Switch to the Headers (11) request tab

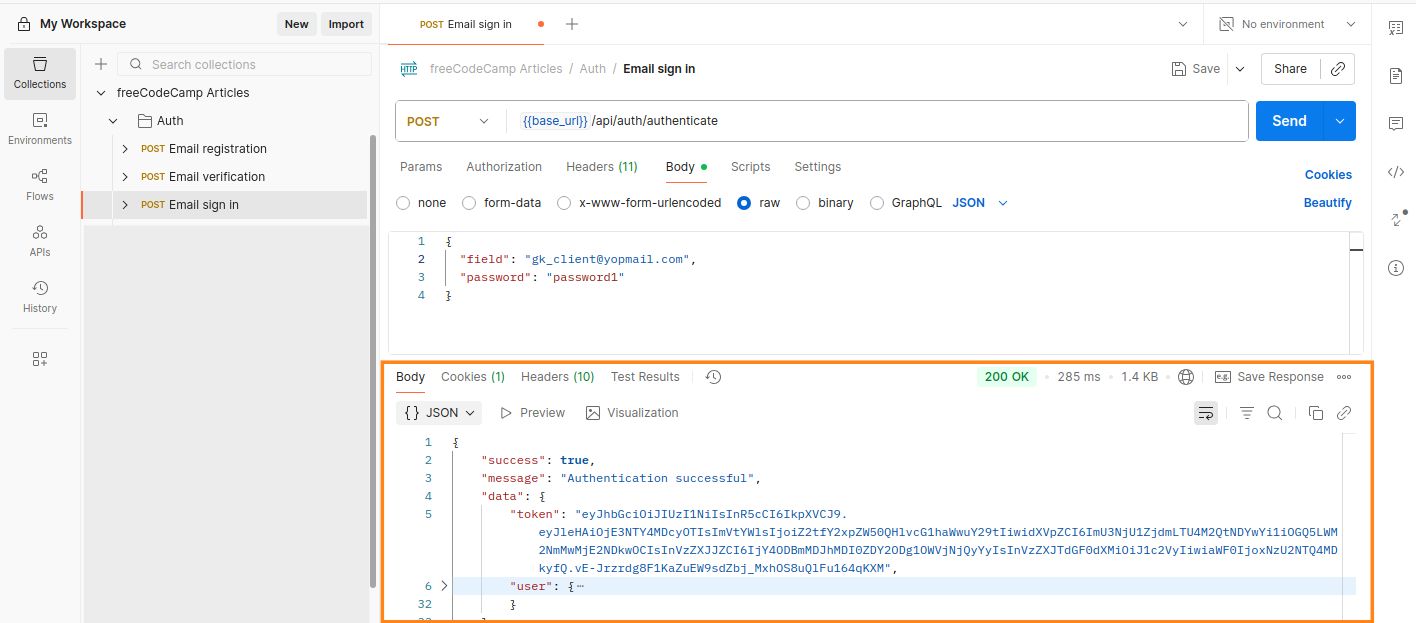pyautogui.click(x=601, y=167)
